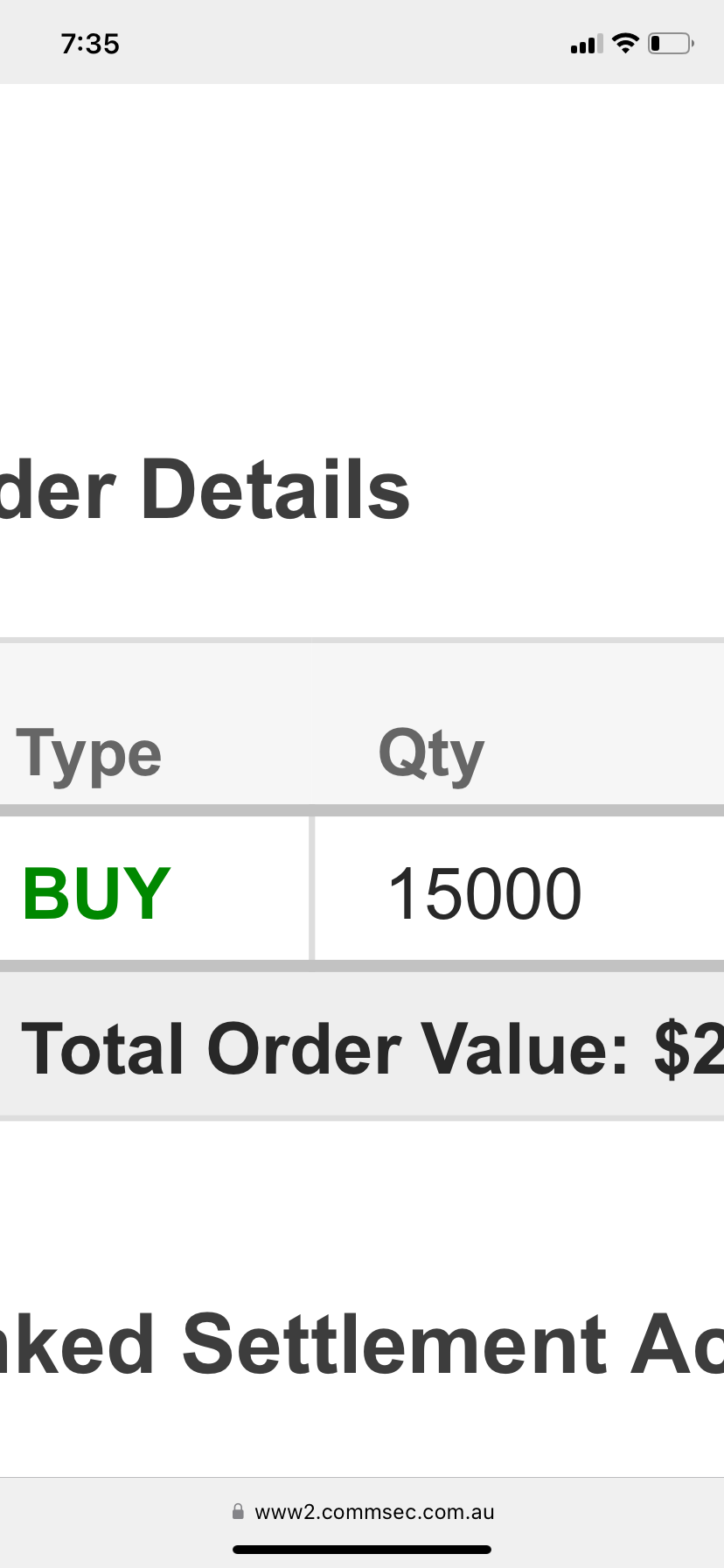Tap the blank area above Order Details
Viewport: 724px width, 1568px height.
pyautogui.click(x=362, y=262)
